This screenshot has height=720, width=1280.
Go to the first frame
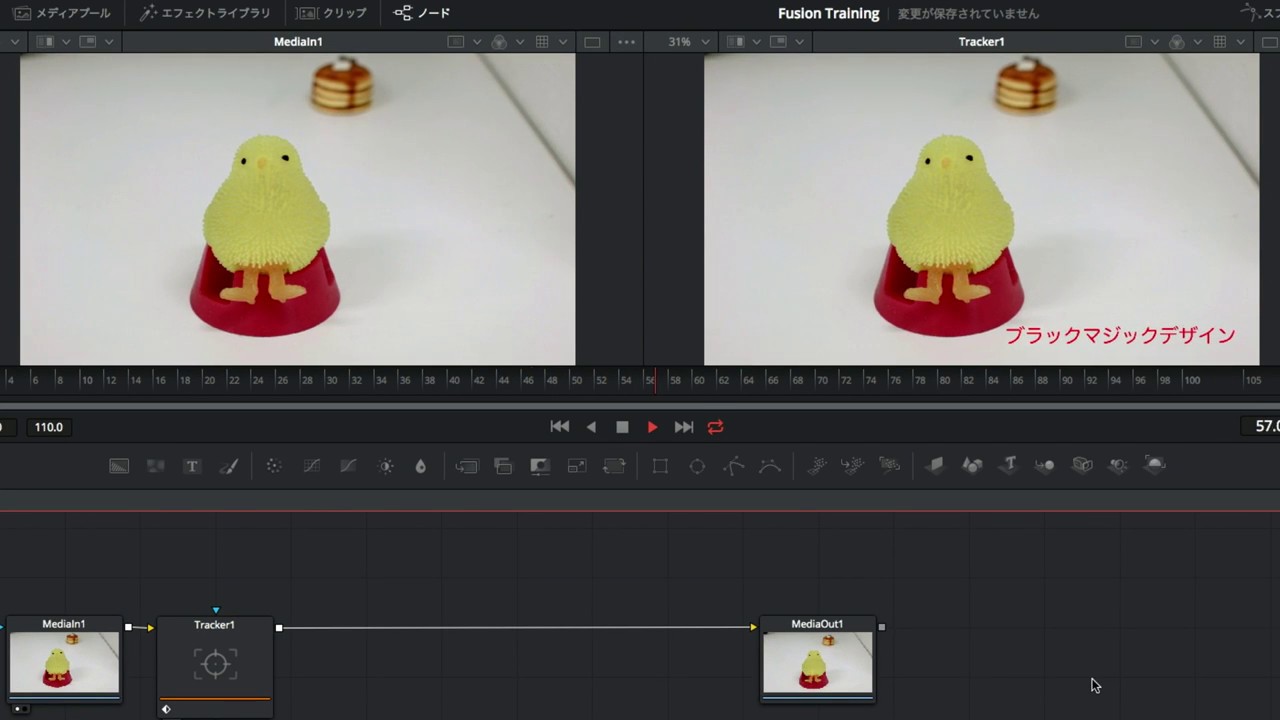click(560, 427)
